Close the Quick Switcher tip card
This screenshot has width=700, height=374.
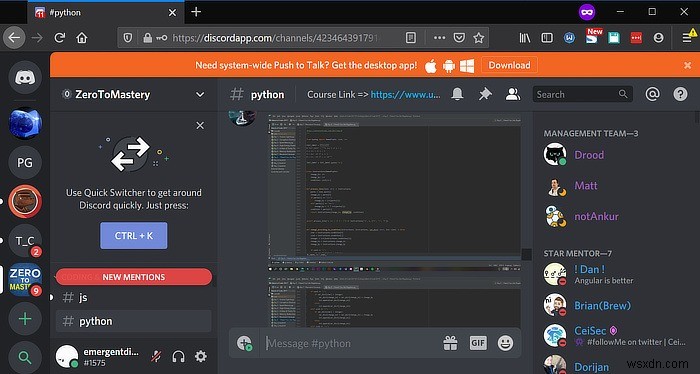coord(200,125)
